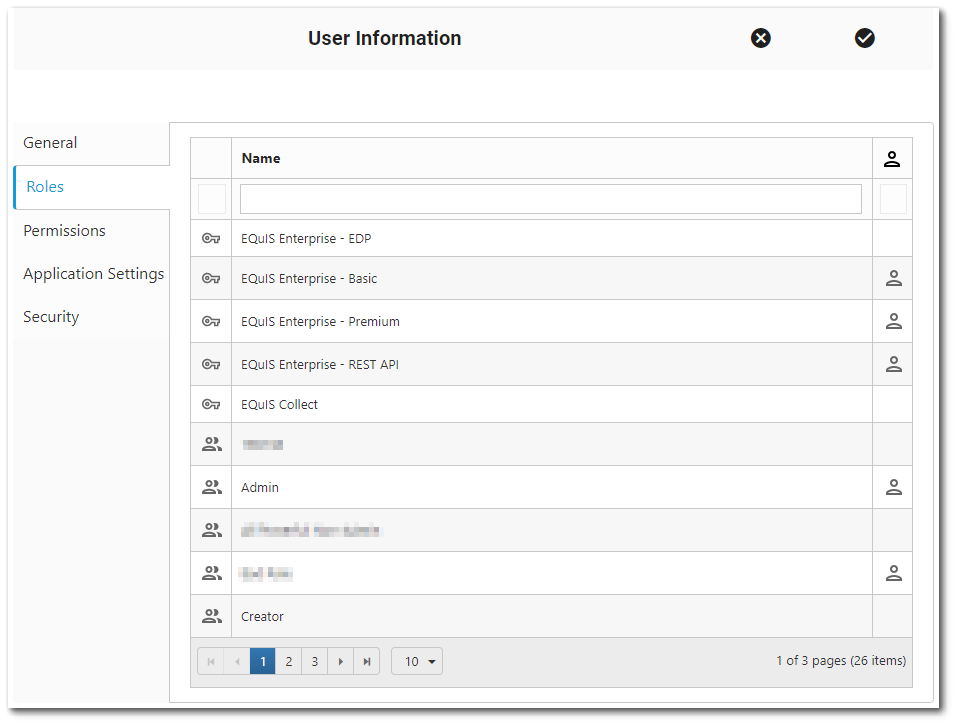Click the group icon beside the Admin role
Viewport: 955px width, 724px height.
click(211, 487)
